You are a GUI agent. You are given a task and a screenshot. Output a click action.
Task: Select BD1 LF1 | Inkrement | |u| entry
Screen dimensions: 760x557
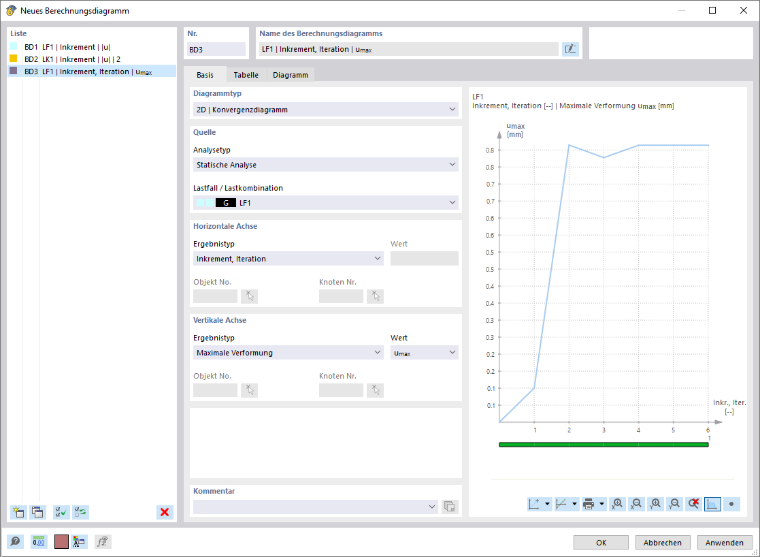pos(92,47)
